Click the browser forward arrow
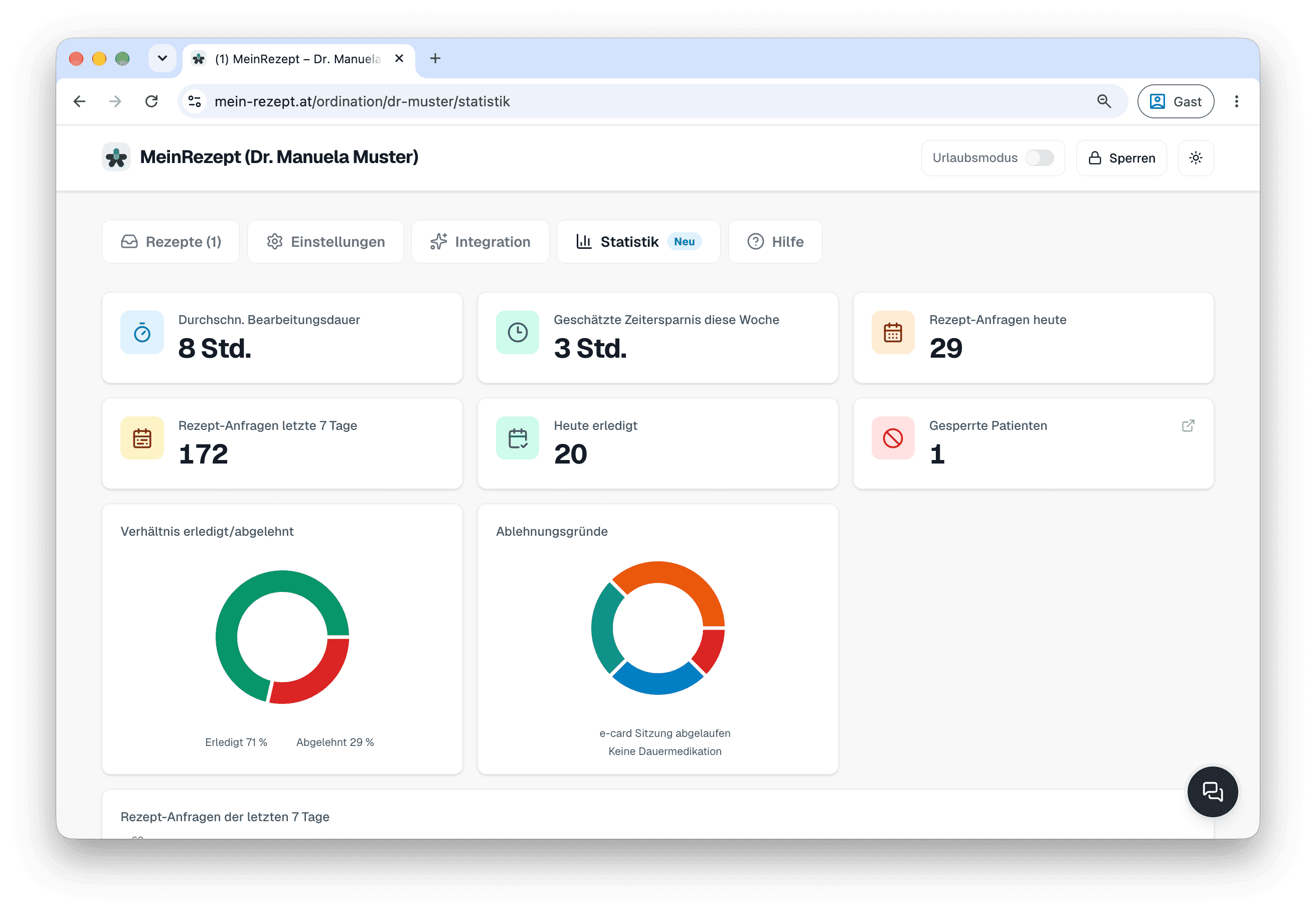This screenshot has width=1316, height=913. [x=115, y=102]
